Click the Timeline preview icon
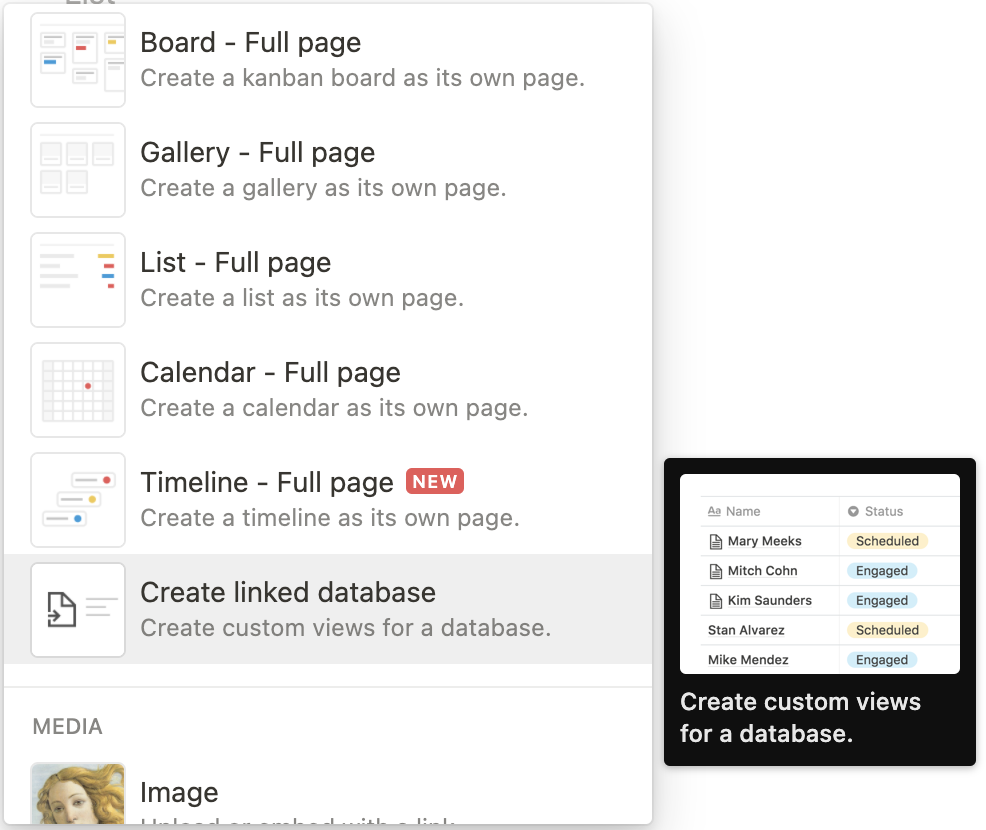The image size is (986, 830). (x=78, y=500)
